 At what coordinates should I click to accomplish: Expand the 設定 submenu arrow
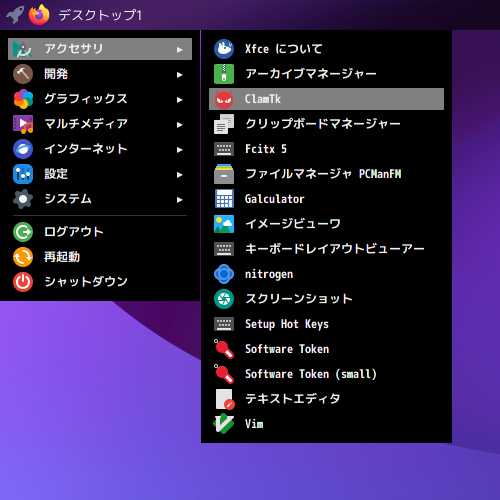(180, 175)
